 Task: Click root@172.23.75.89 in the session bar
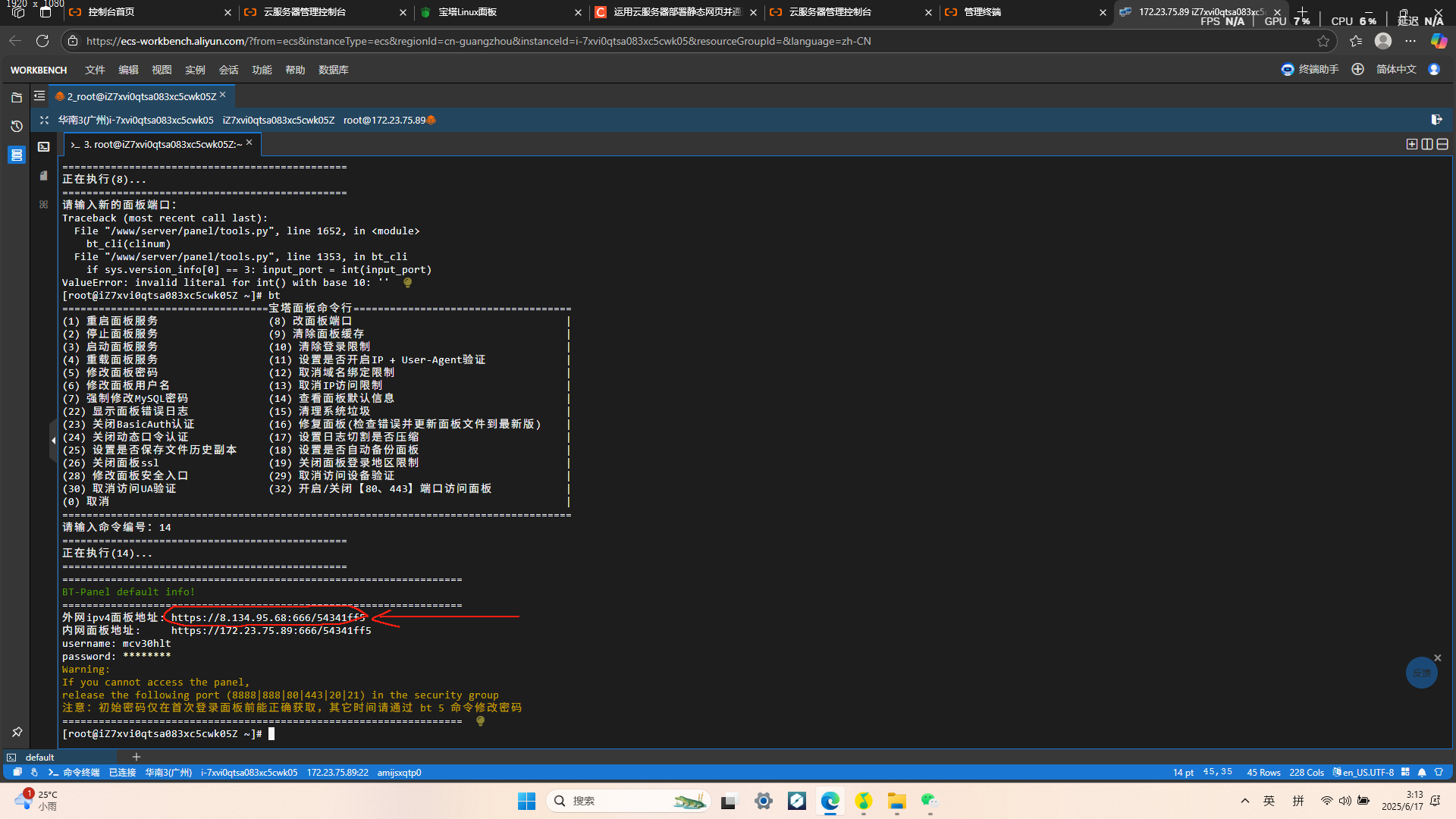[x=384, y=120]
